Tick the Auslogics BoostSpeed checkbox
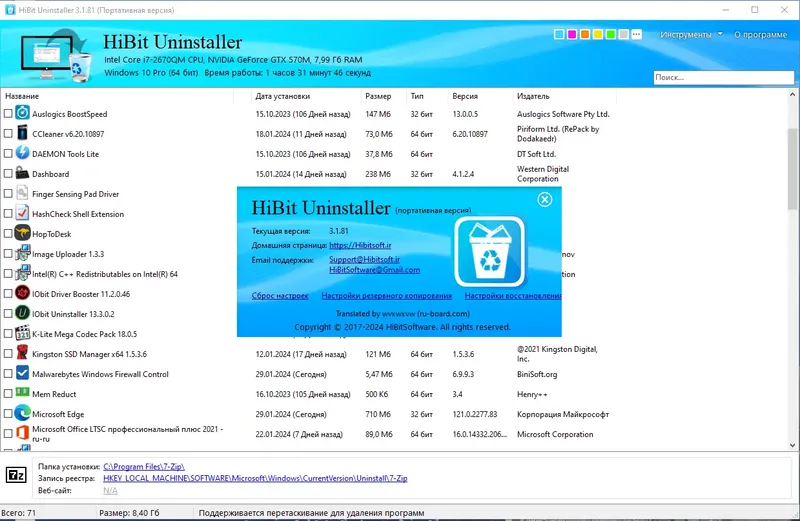 pos(8,113)
